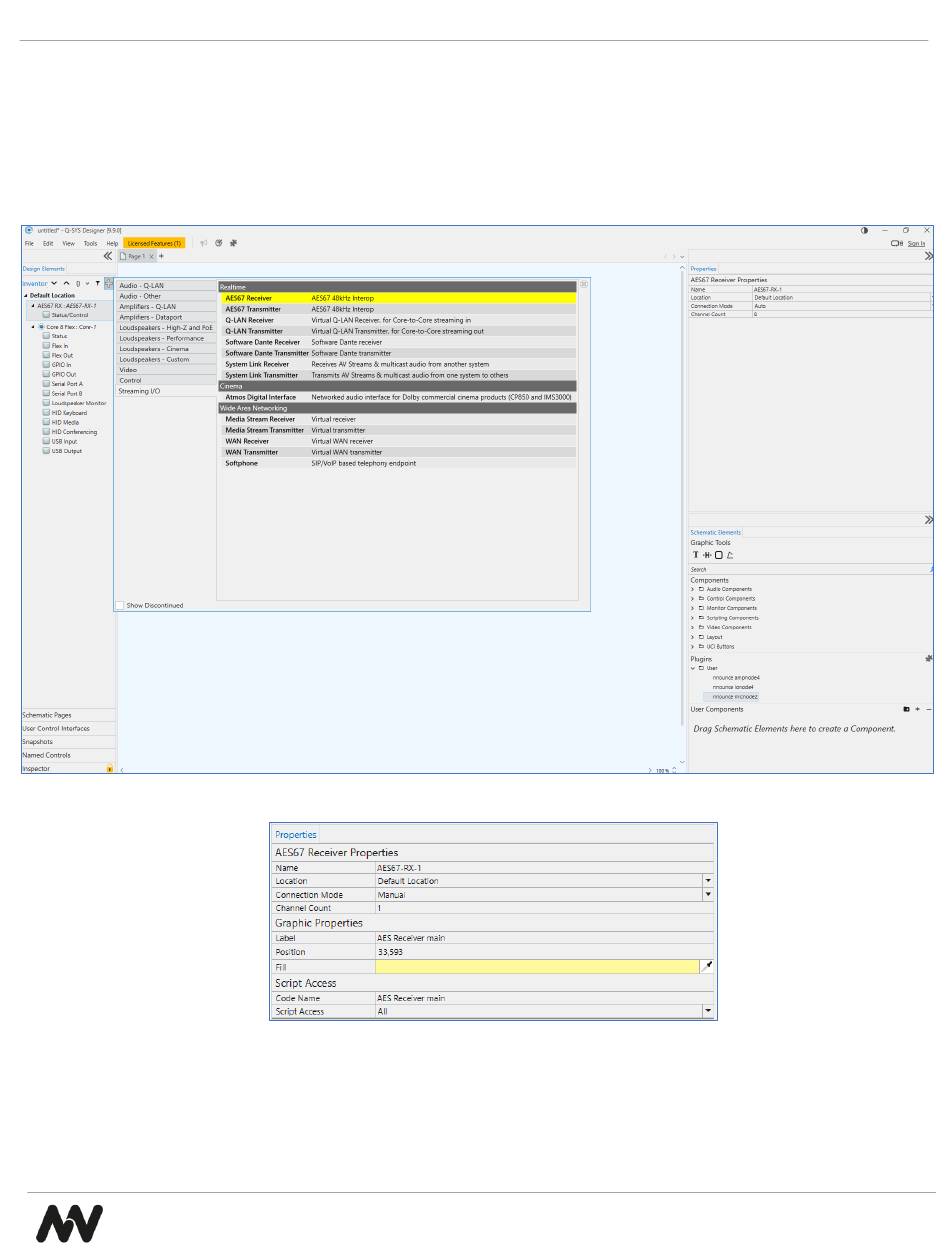The height and width of the screenshot is (1254, 950).
Task: Expand the Scripting Components folder
Action: (692, 618)
